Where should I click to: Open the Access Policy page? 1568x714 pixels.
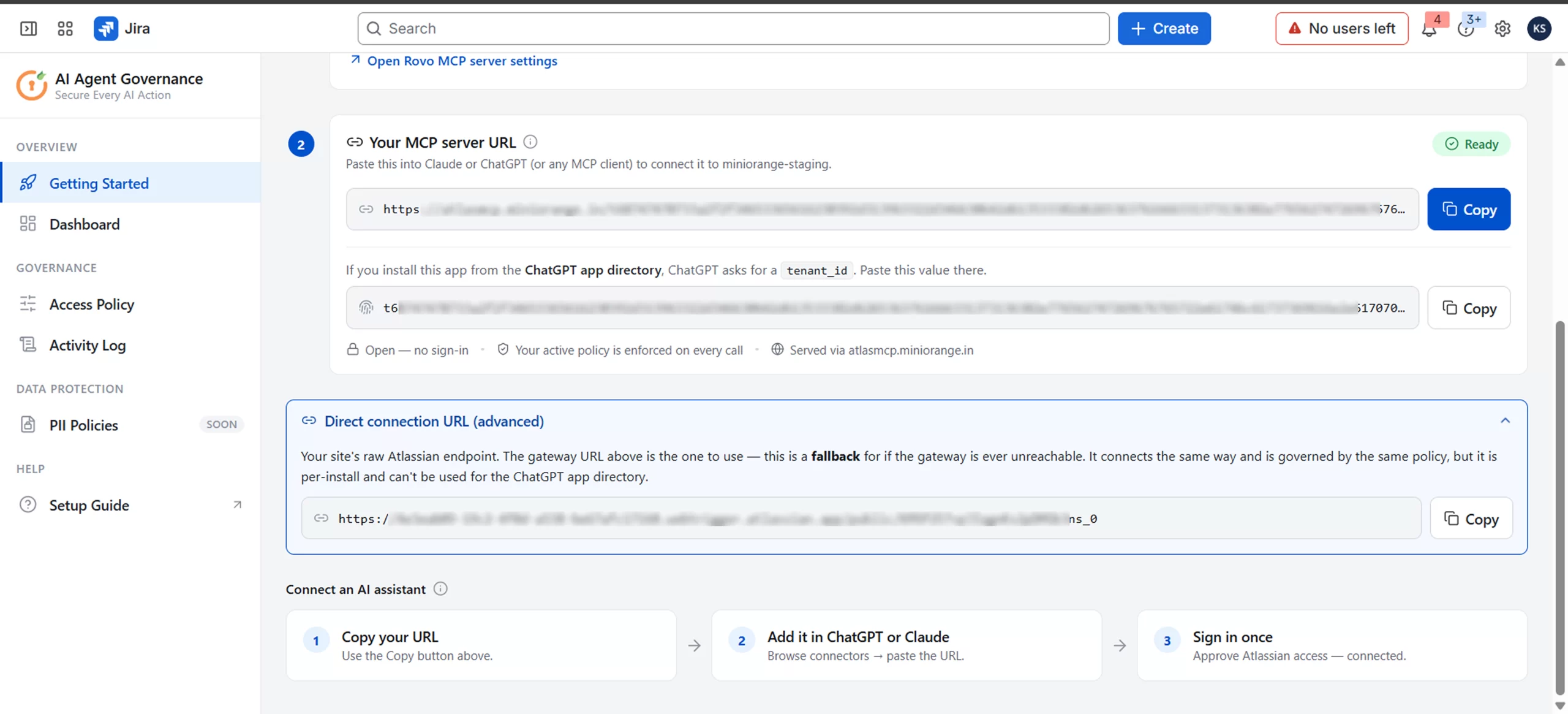click(130, 304)
